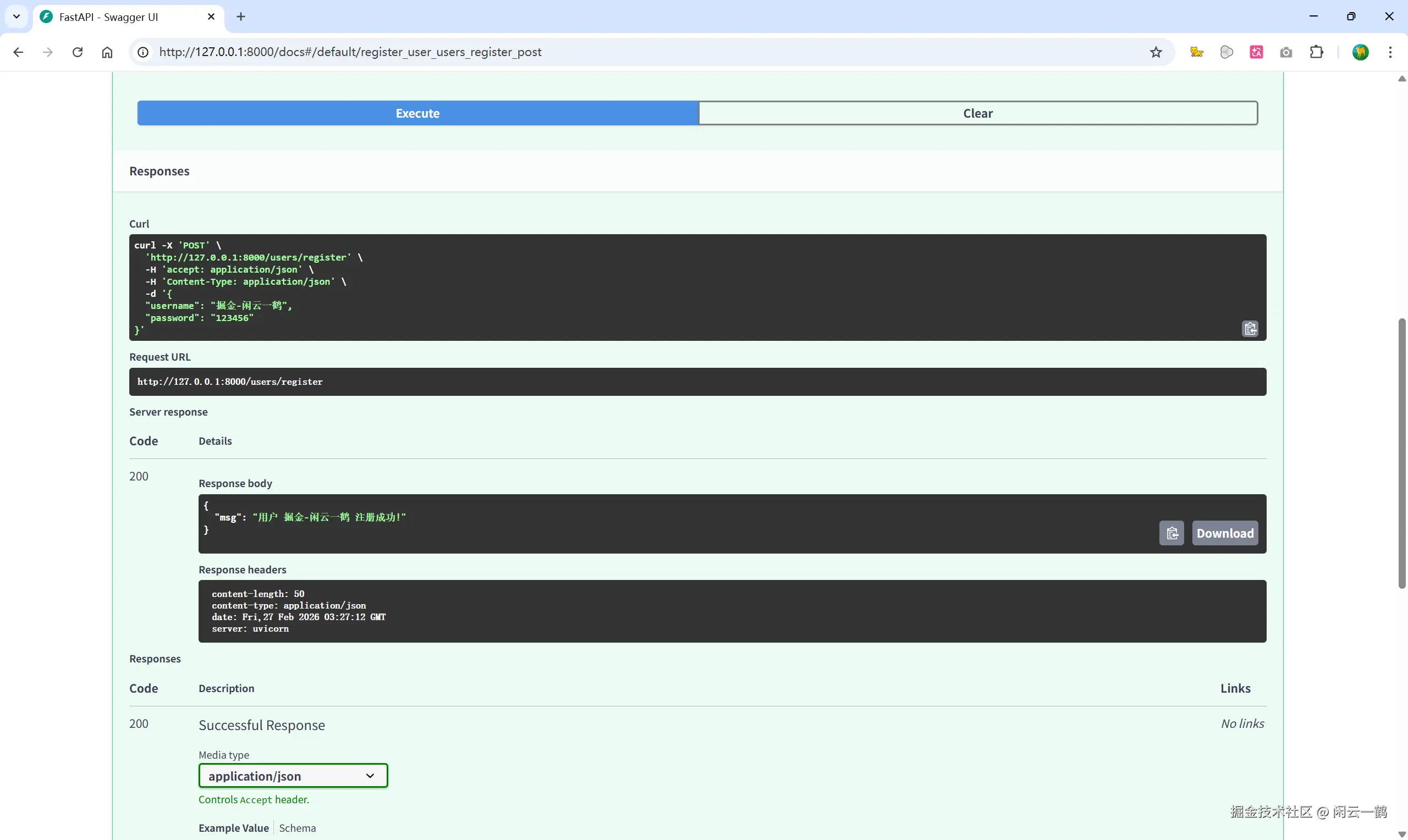View site information icon in address bar
1408x840 pixels.
pyautogui.click(x=143, y=52)
